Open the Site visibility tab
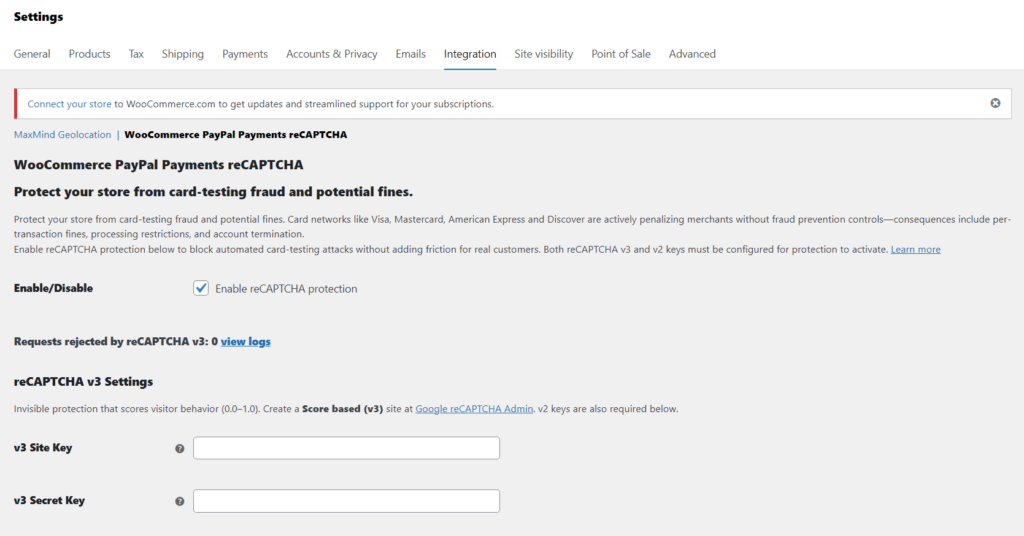Viewport: 1024px width, 536px height. coord(543,54)
